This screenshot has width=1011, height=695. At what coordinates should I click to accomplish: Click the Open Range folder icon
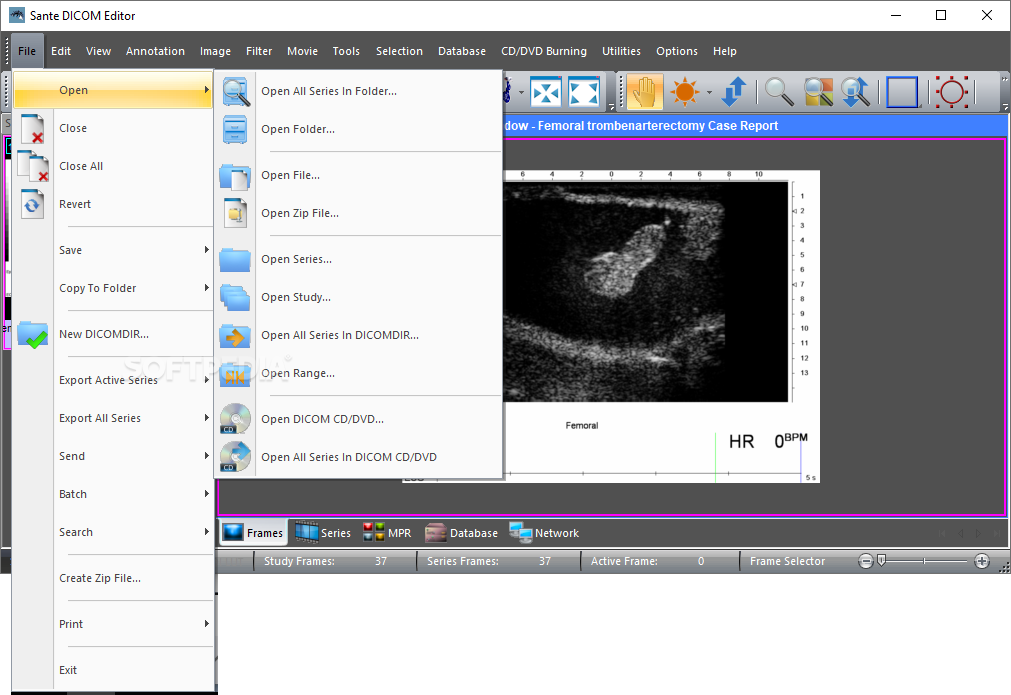coord(235,374)
